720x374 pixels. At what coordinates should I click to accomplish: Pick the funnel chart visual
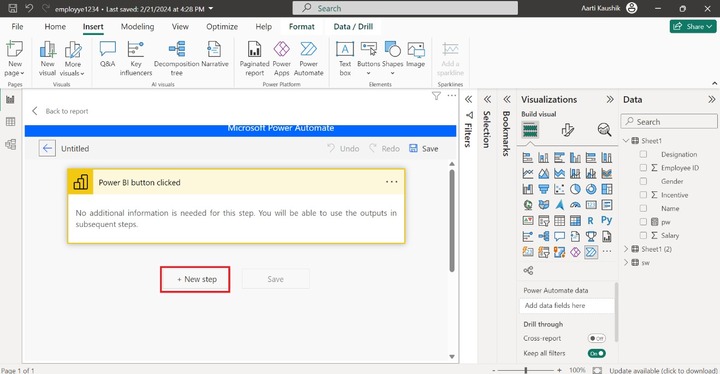point(544,189)
